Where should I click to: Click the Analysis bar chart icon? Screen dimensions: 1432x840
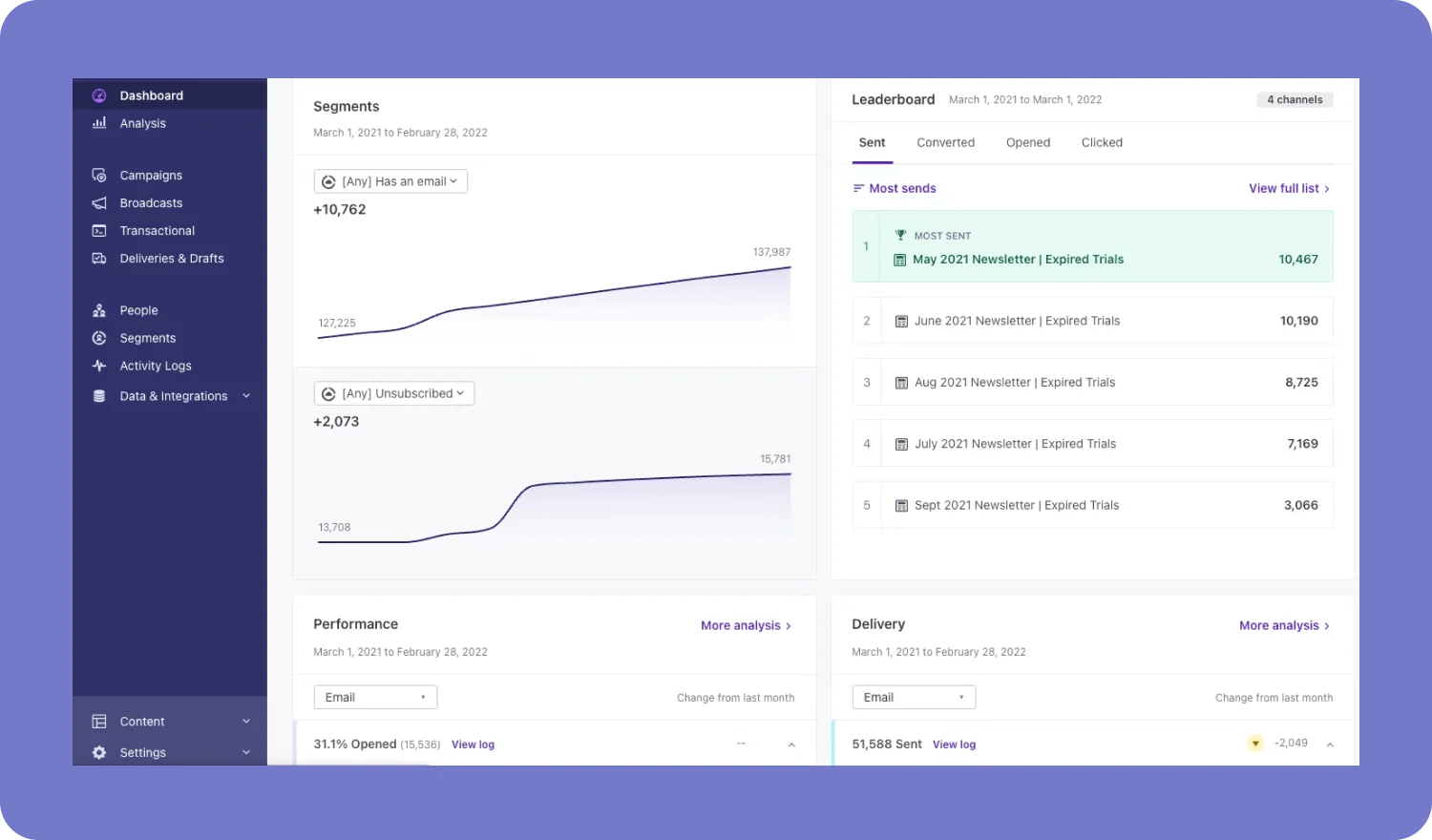(99, 123)
